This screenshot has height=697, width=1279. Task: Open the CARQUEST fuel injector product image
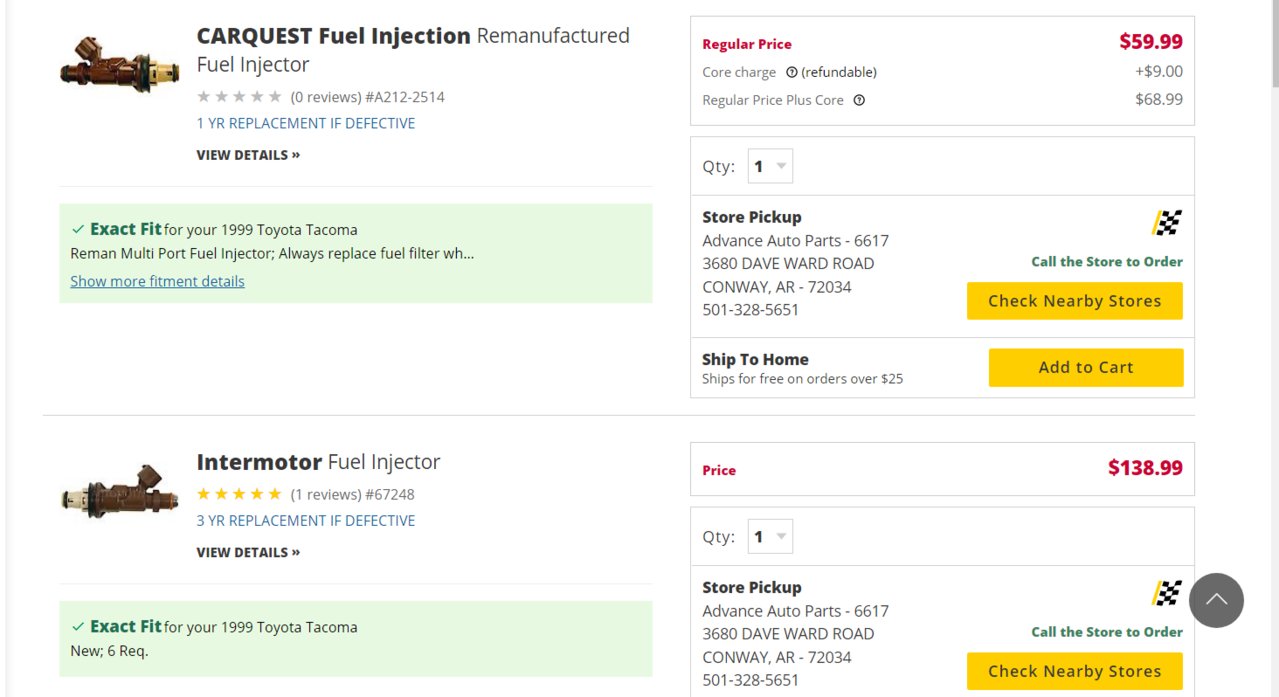[120, 65]
